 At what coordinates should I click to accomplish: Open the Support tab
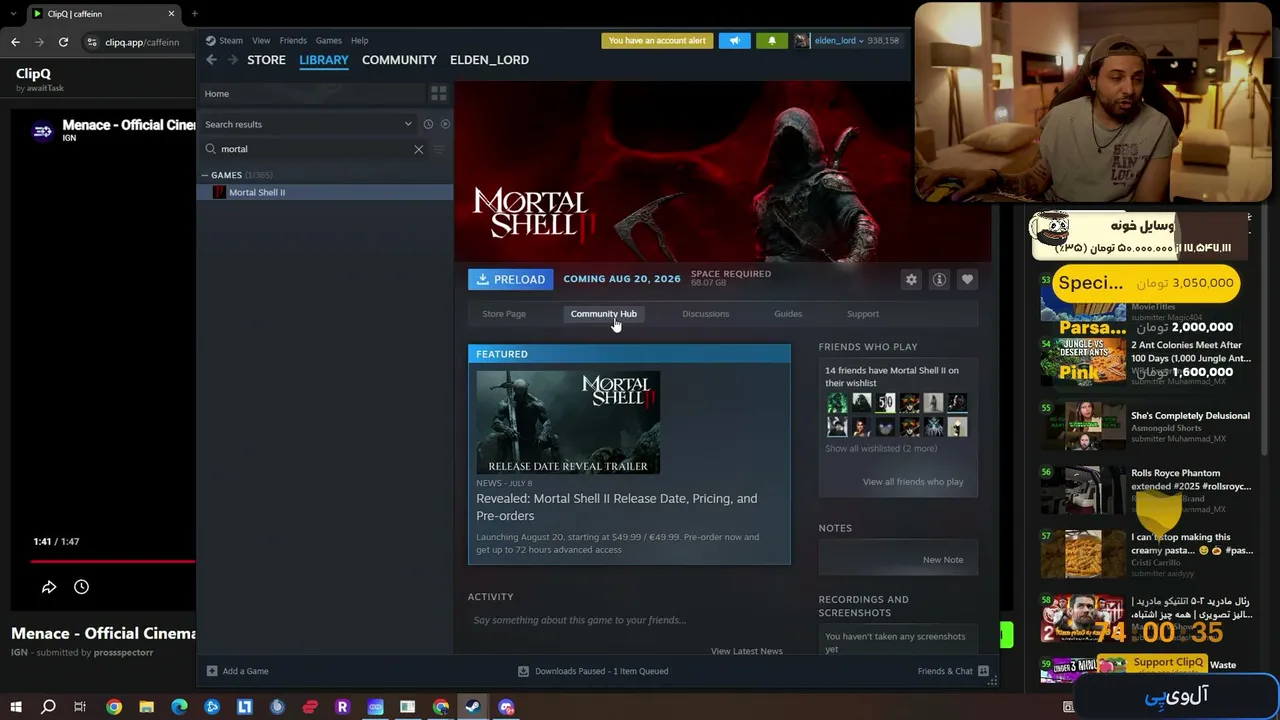(863, 314)
